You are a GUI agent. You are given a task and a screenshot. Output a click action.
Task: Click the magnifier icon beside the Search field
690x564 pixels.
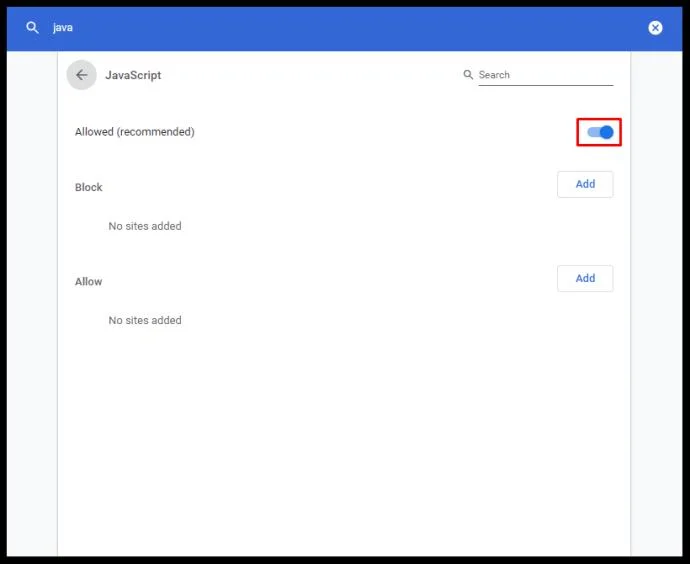coord(468,74)
